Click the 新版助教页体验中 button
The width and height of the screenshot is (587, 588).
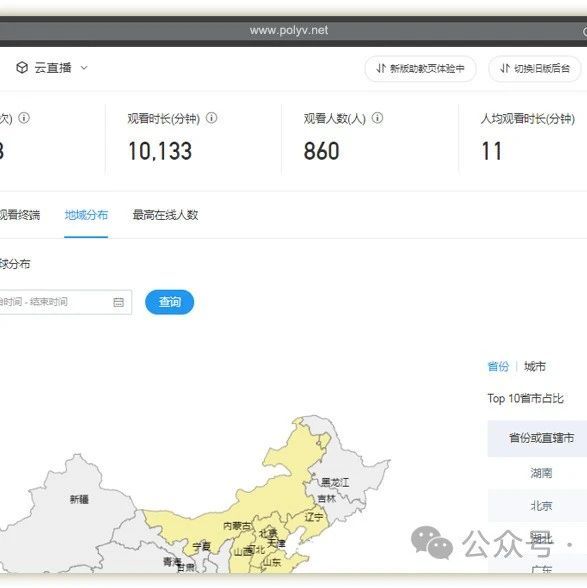[420, 69]
